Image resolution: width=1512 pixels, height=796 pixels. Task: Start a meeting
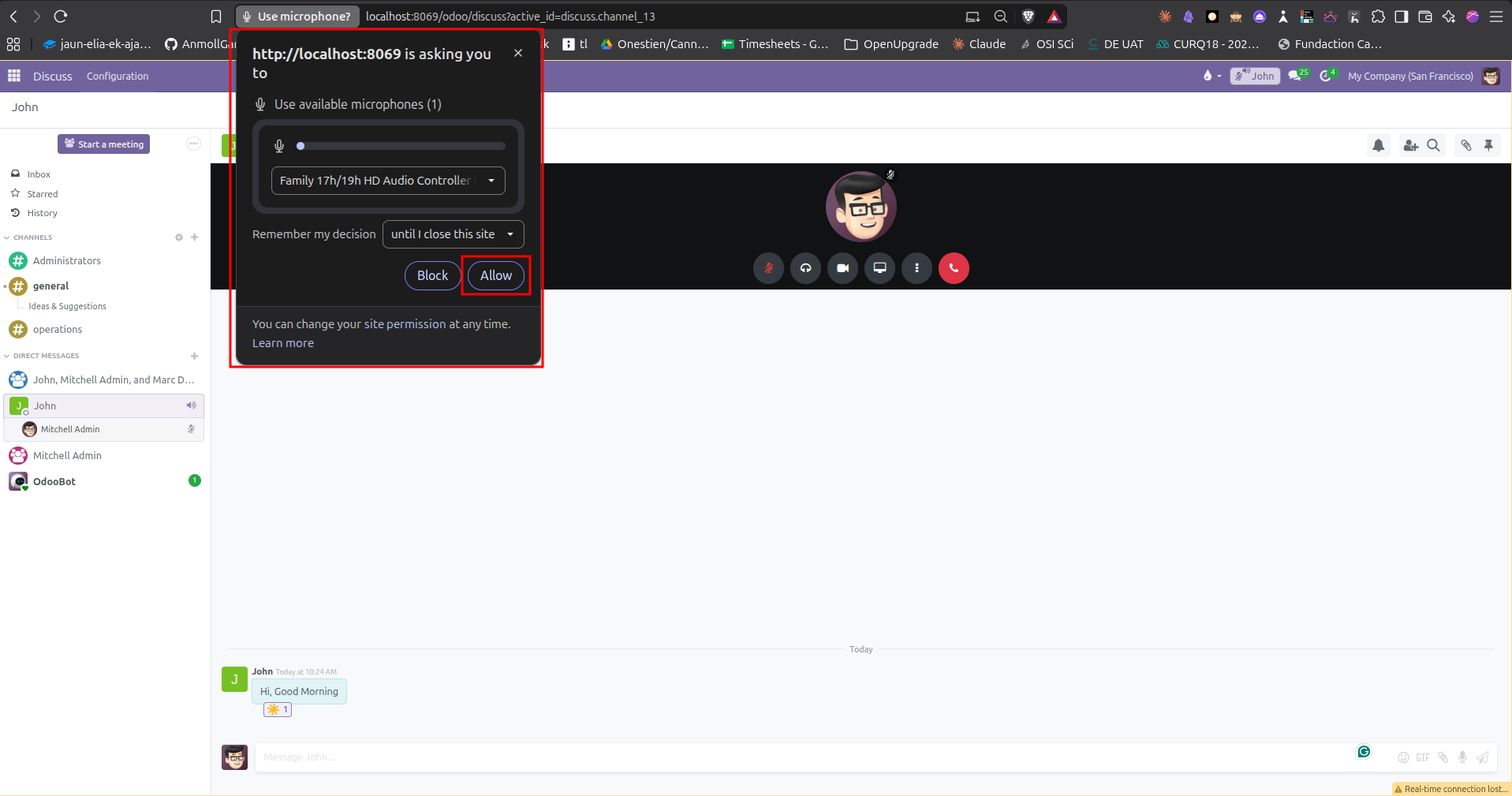103,144
